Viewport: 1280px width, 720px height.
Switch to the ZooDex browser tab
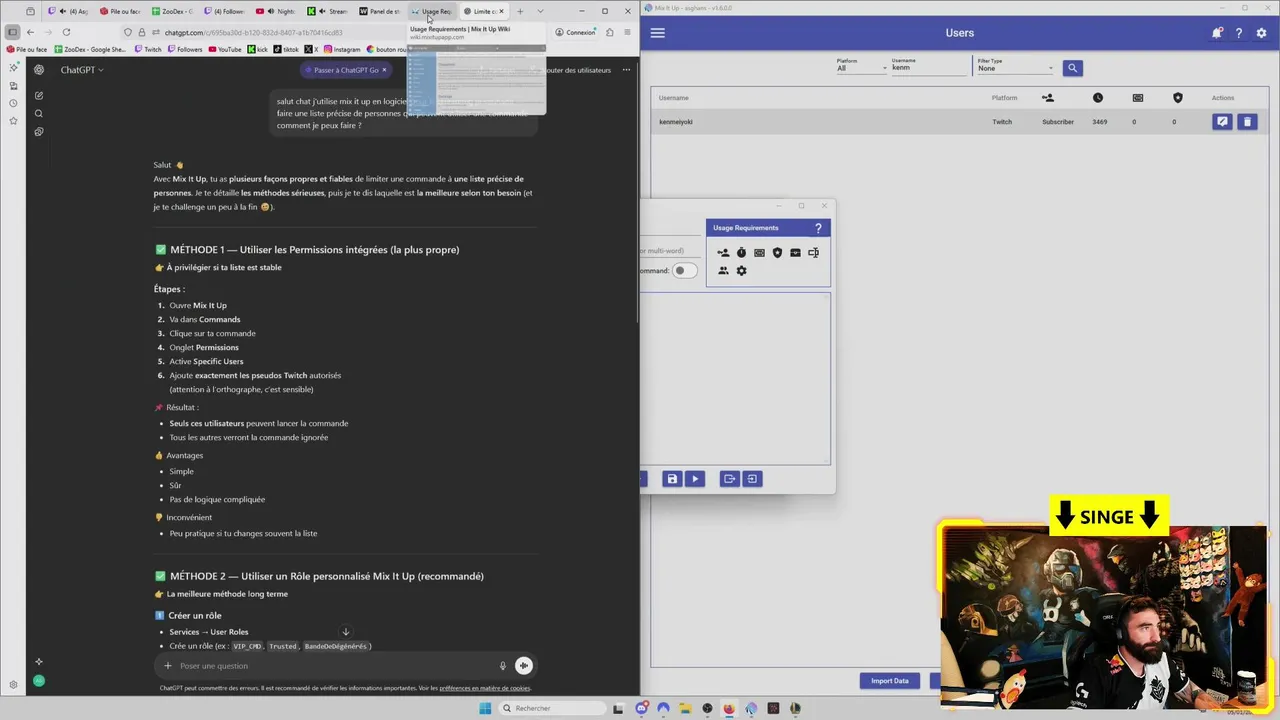[x=173, y=11]
